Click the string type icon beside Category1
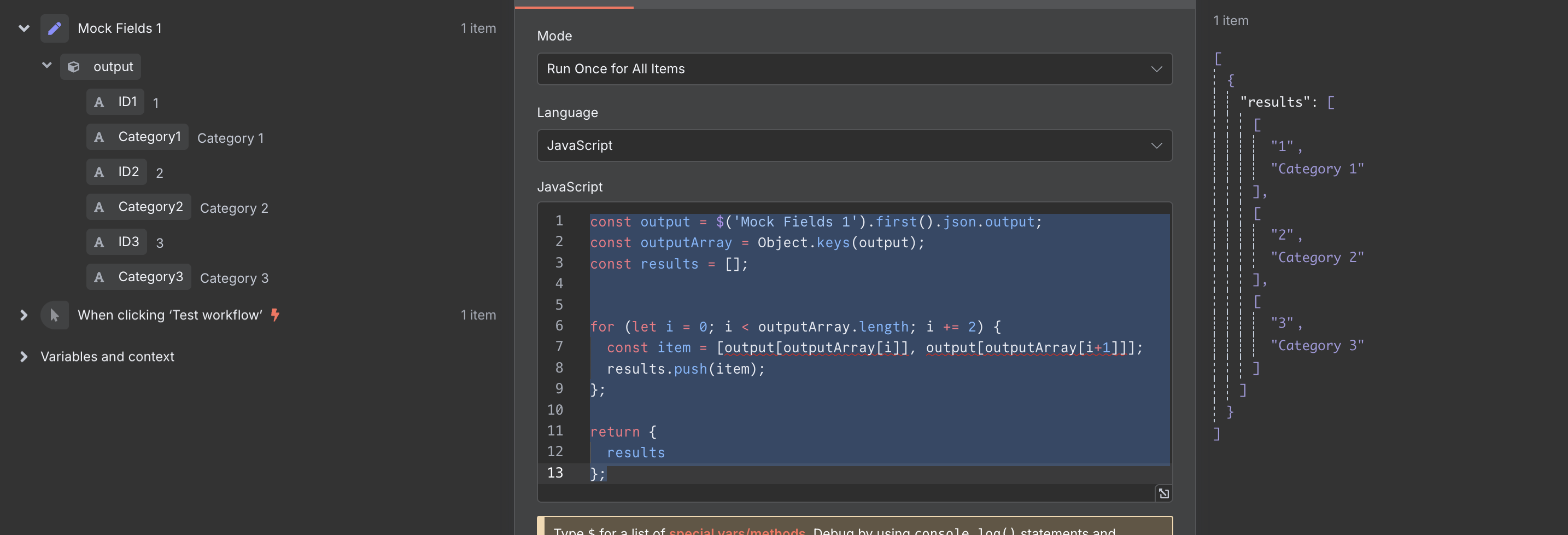 (99, 137)
